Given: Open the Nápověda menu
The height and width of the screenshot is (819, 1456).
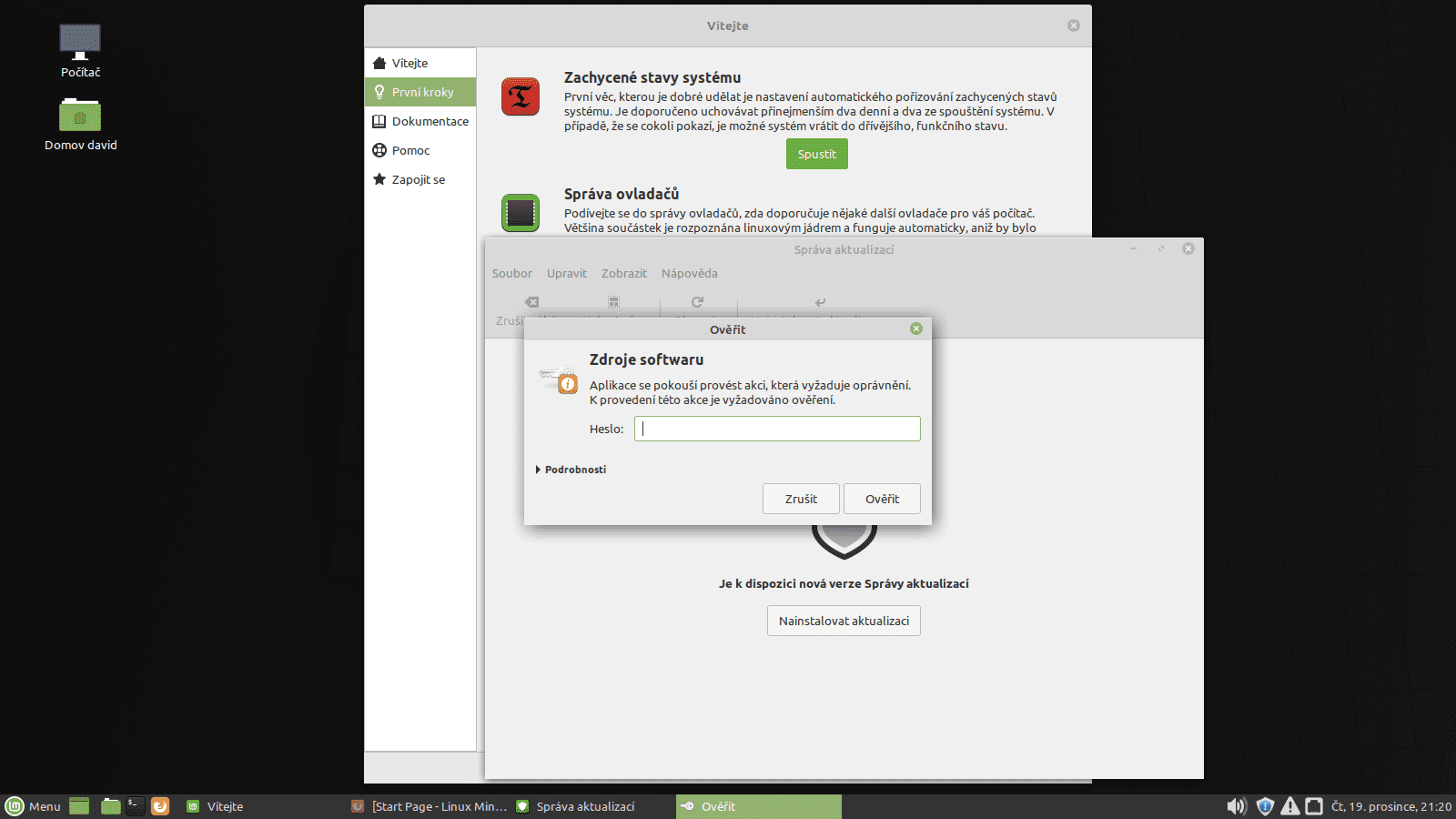Looking at the screenshot, I should pyautogui.click(x=689, y=273).
